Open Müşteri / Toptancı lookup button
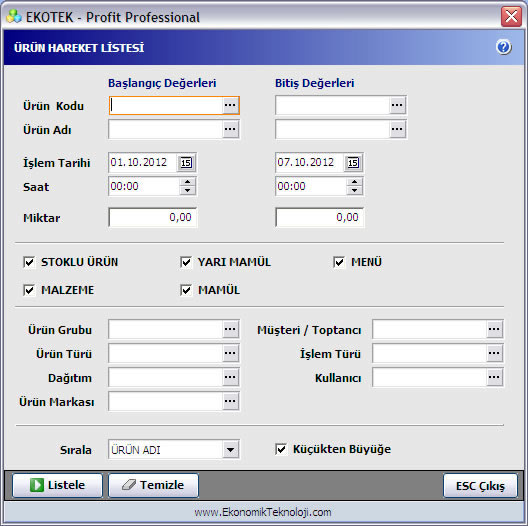 (494, 329)
